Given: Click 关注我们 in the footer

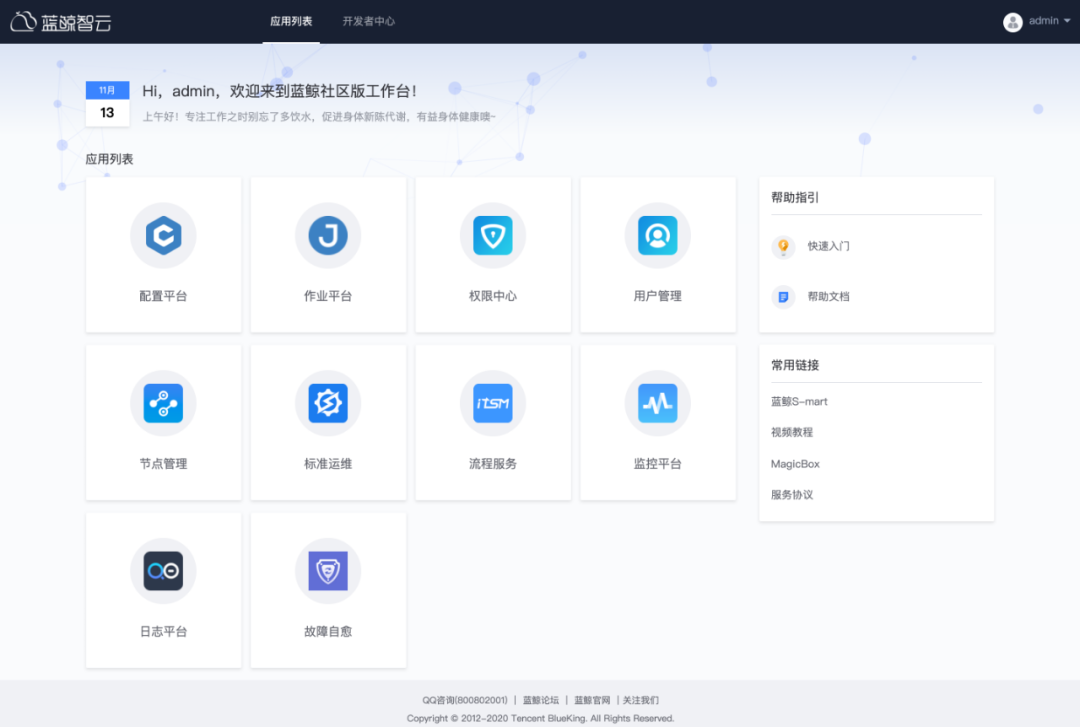Looking at the screenshot, I should (x=641, y=700).
